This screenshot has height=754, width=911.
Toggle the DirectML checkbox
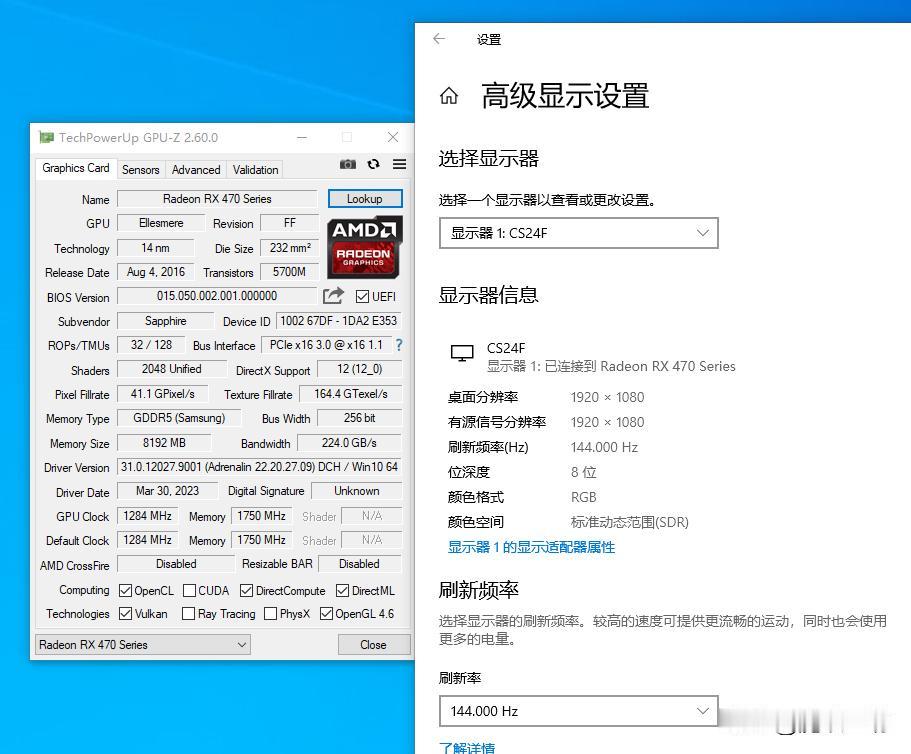click(342, 591)
